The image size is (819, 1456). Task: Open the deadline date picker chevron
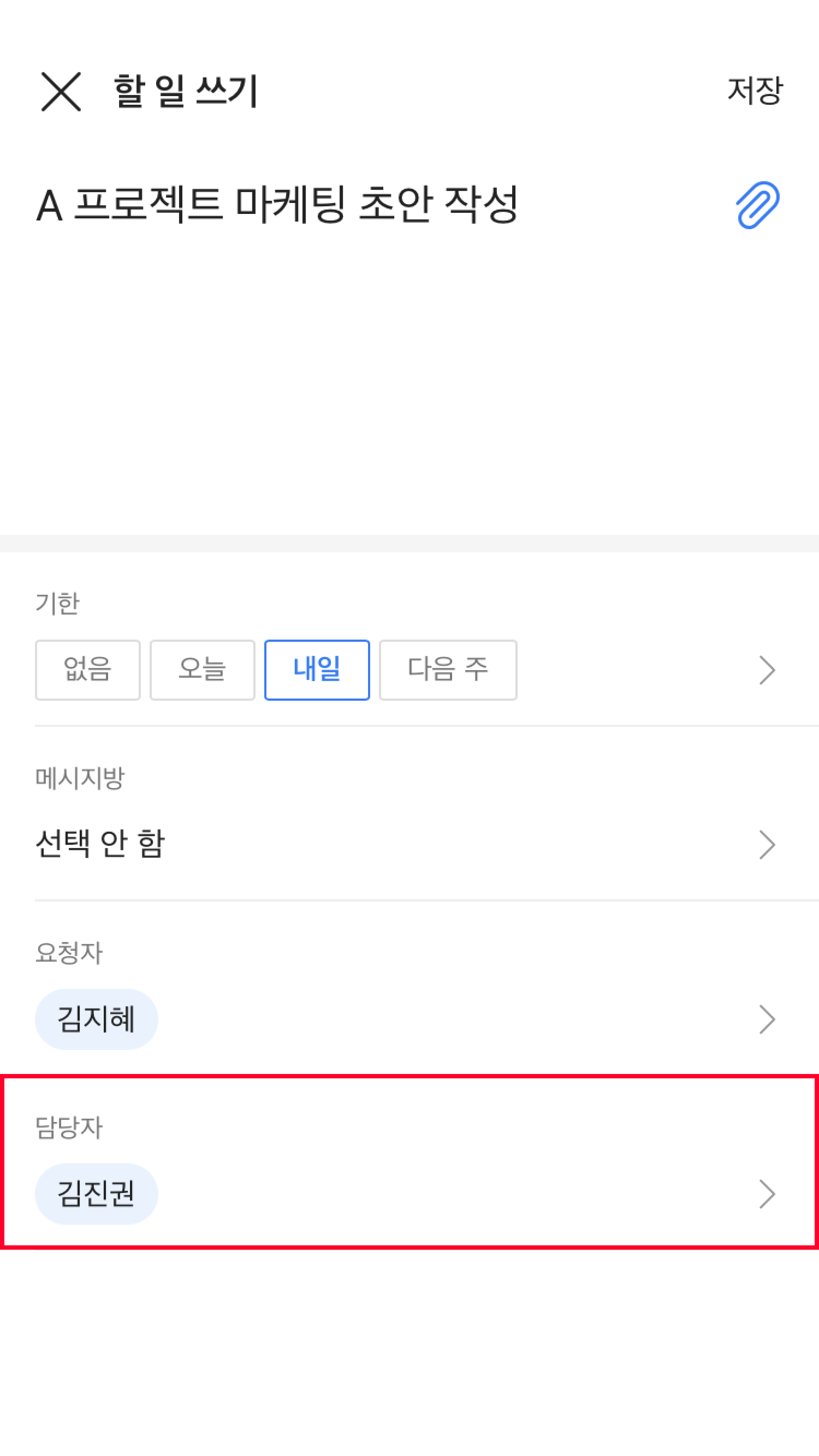pos(767,670)
